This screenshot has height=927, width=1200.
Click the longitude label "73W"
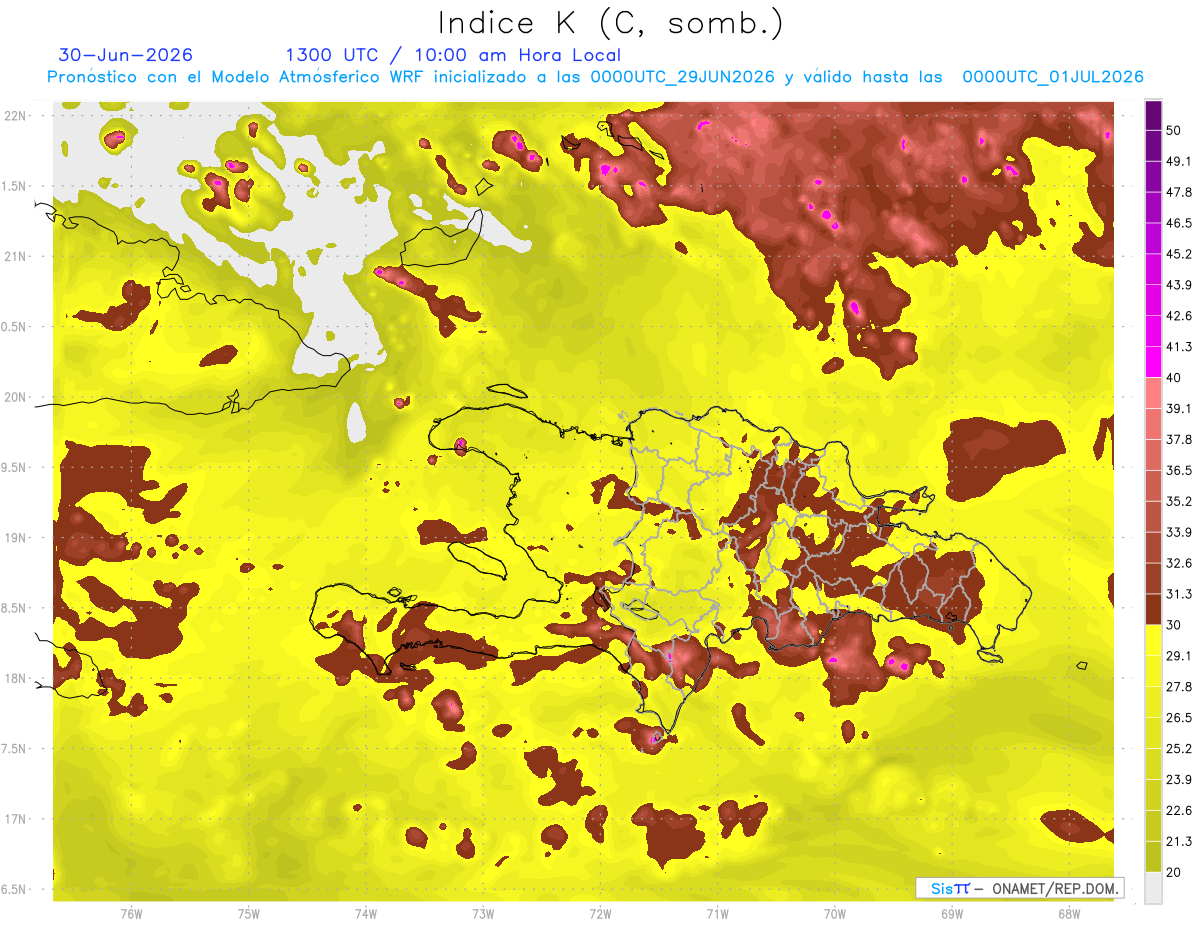483,913
